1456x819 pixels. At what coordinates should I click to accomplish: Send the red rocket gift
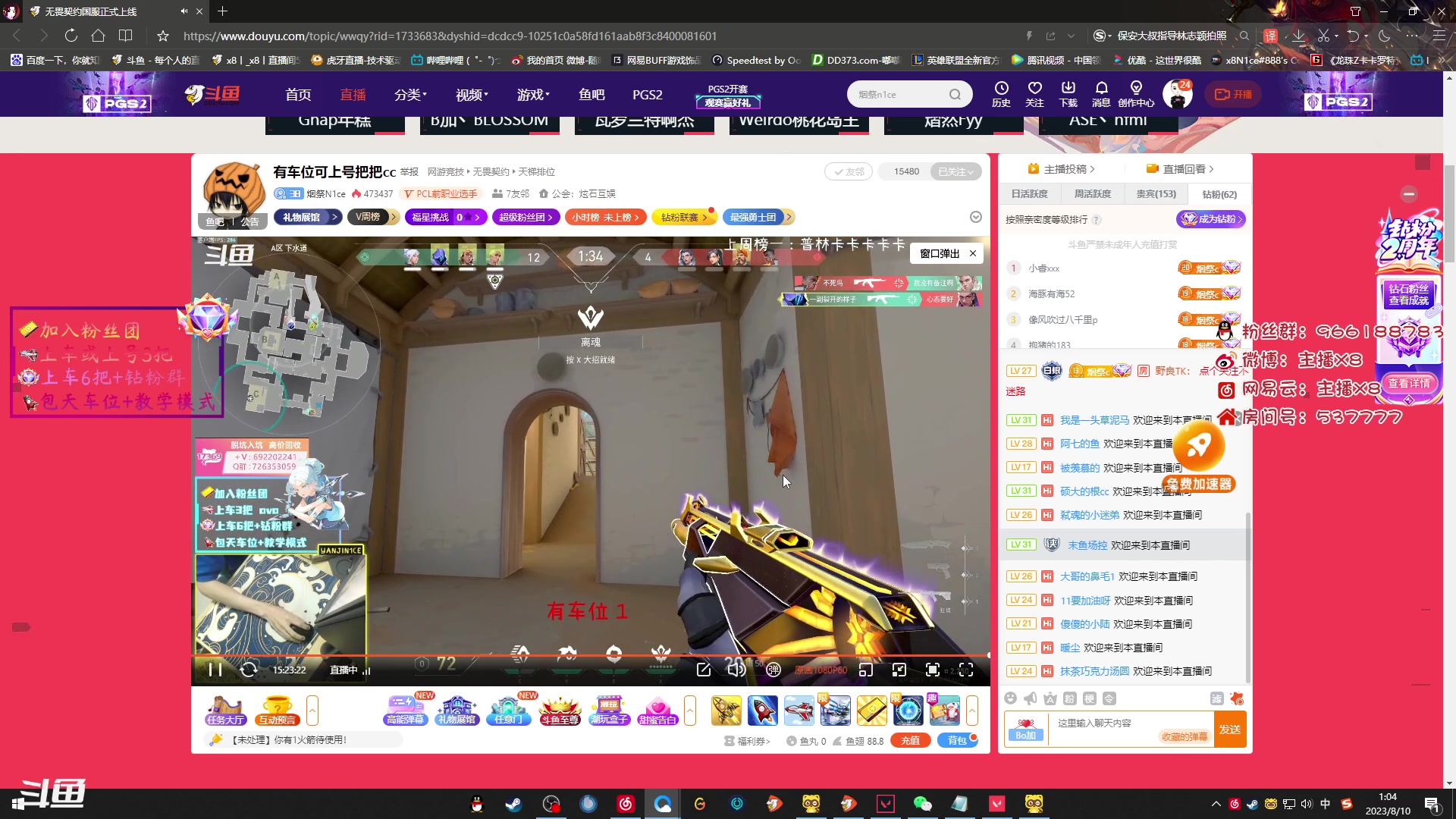(763, 711)
